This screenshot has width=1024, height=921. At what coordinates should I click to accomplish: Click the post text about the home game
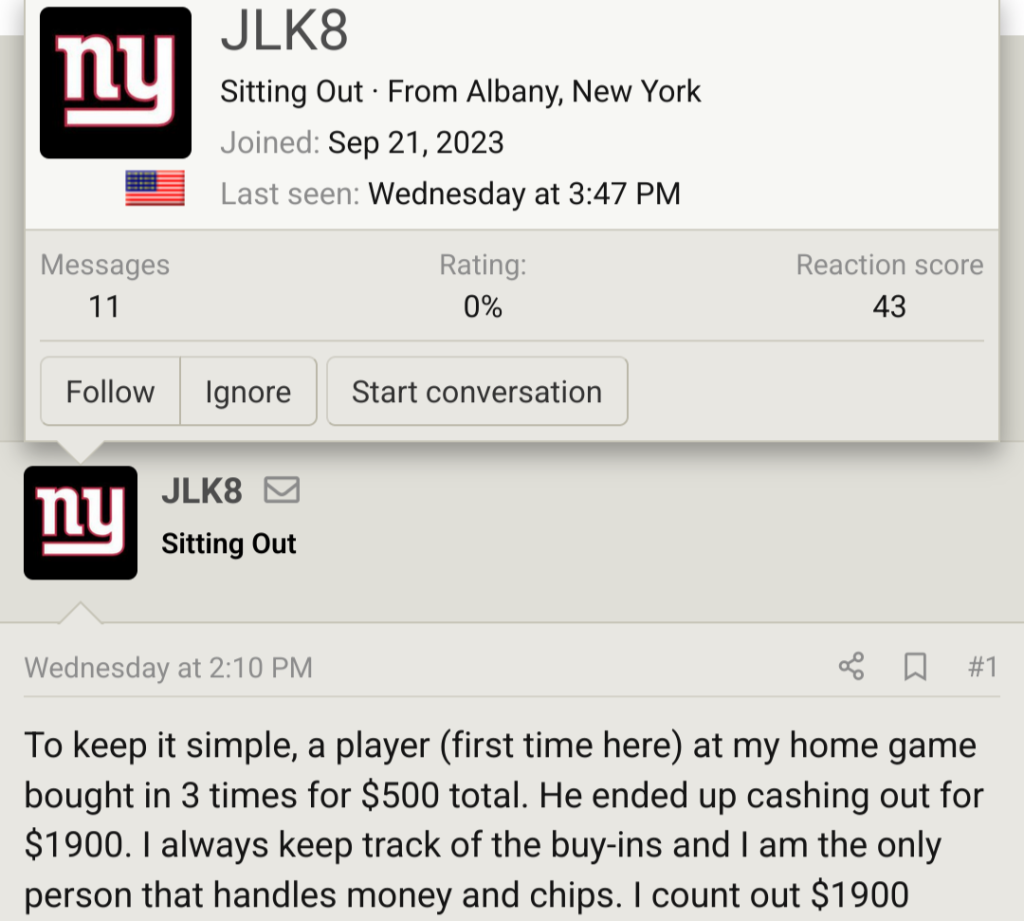500,820
